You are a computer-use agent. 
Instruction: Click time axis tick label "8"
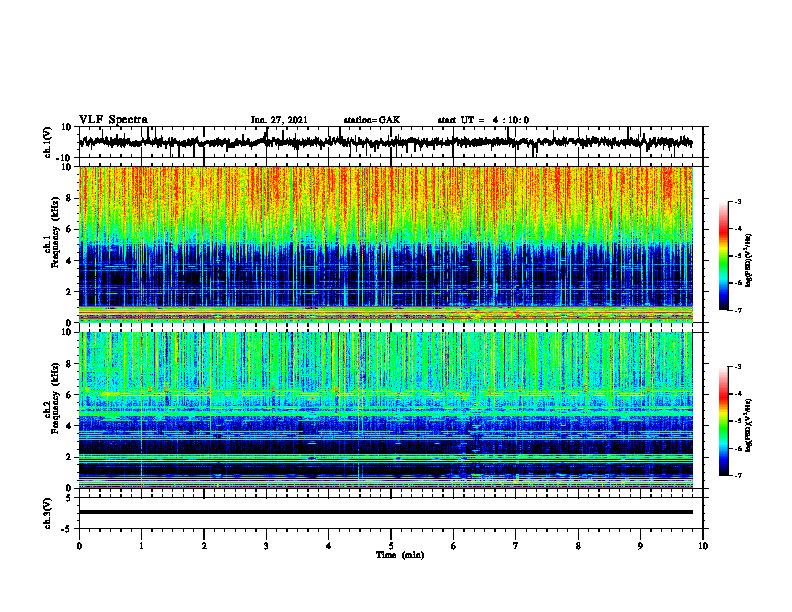(578, 546)
